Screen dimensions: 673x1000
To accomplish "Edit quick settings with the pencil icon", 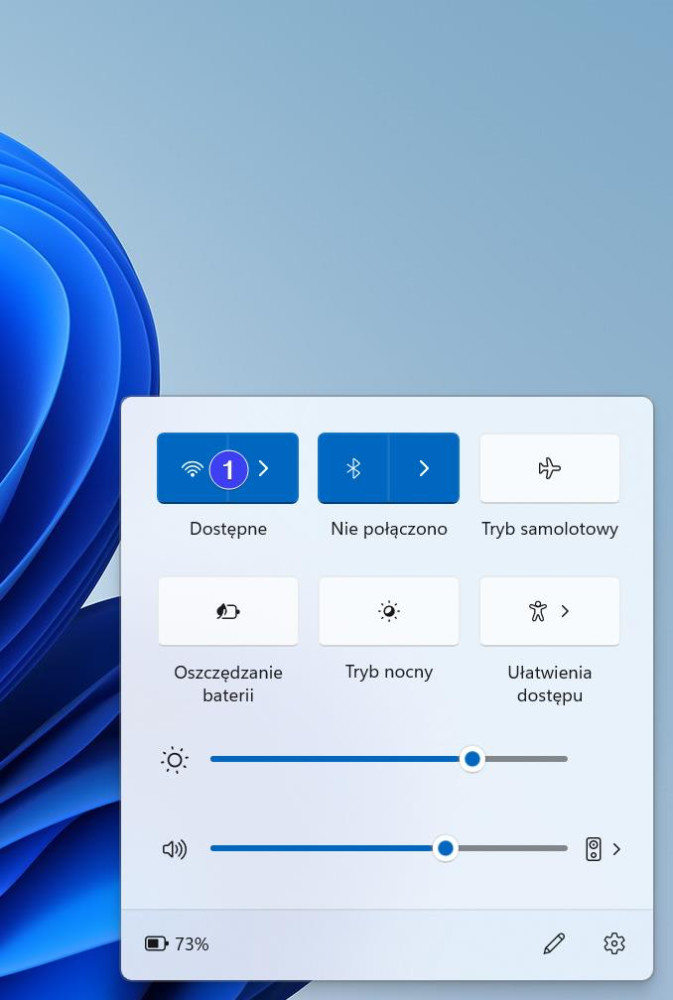I will pyautogui.click(x=554, y=943).
